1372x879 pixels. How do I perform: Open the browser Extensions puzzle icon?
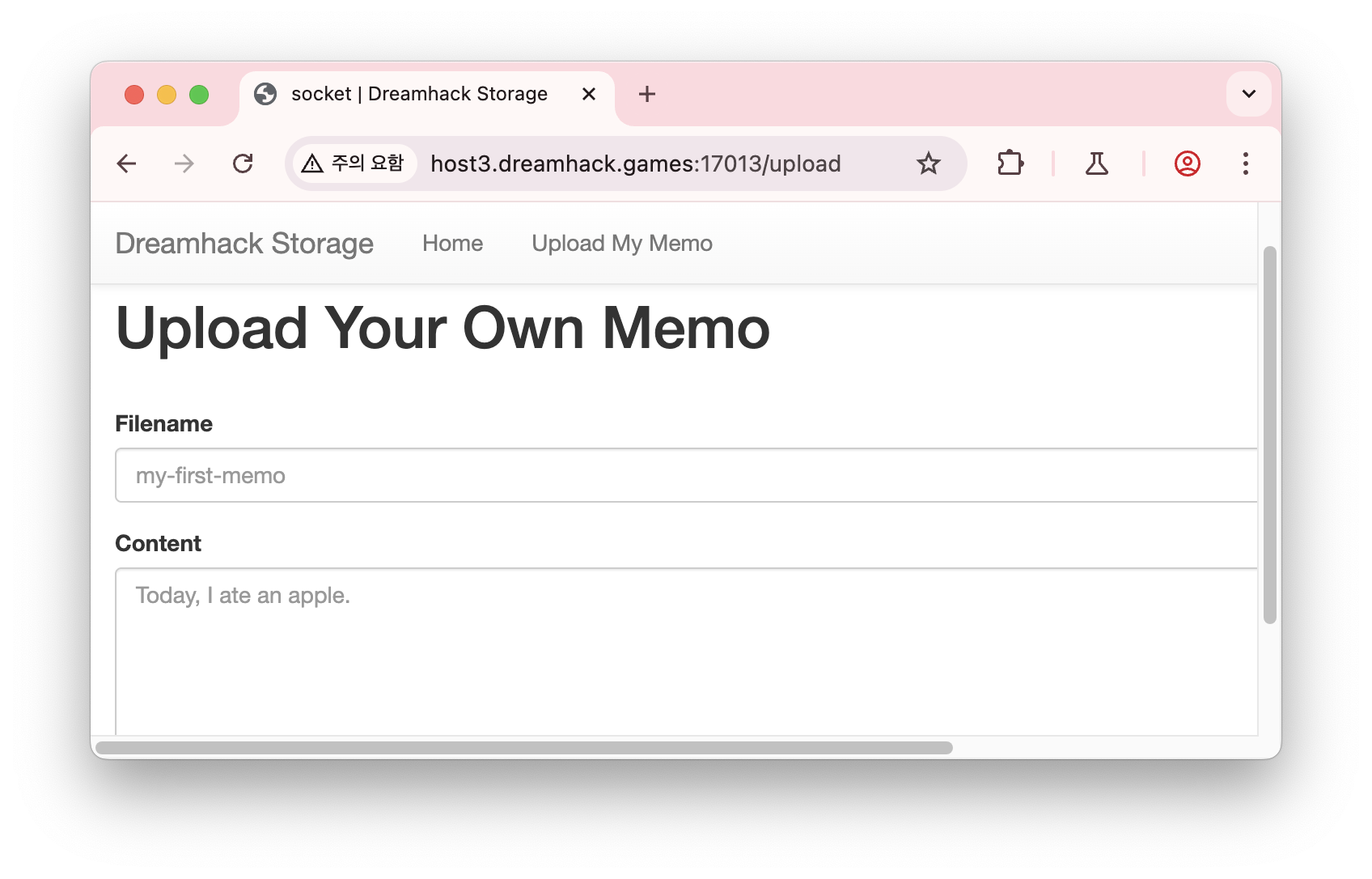click(1010, 163)
